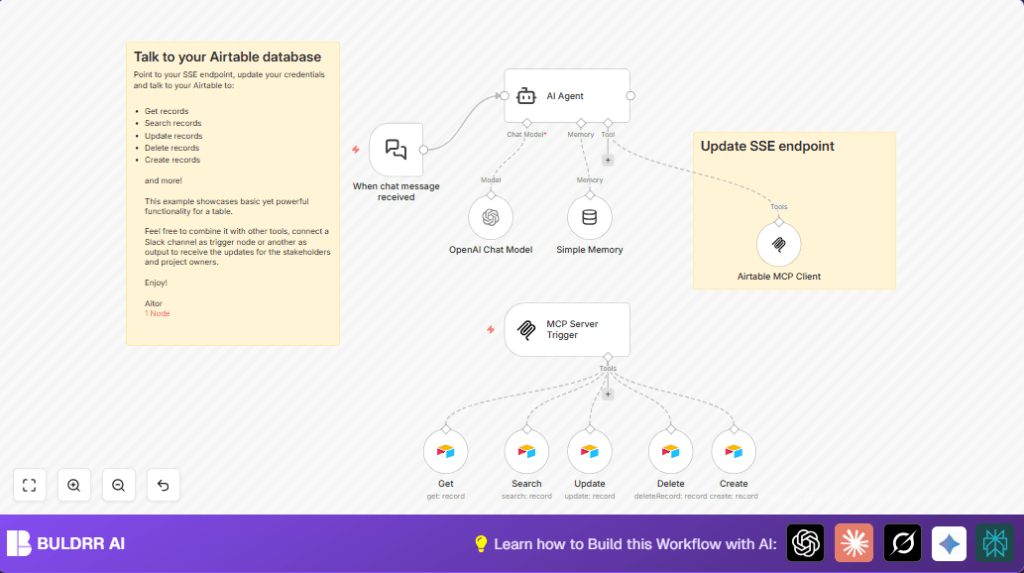The height and width of the screenshot is (573, 1024).
Task: Click the 'Create records' bullet in the note
Action: click(172, 159)
